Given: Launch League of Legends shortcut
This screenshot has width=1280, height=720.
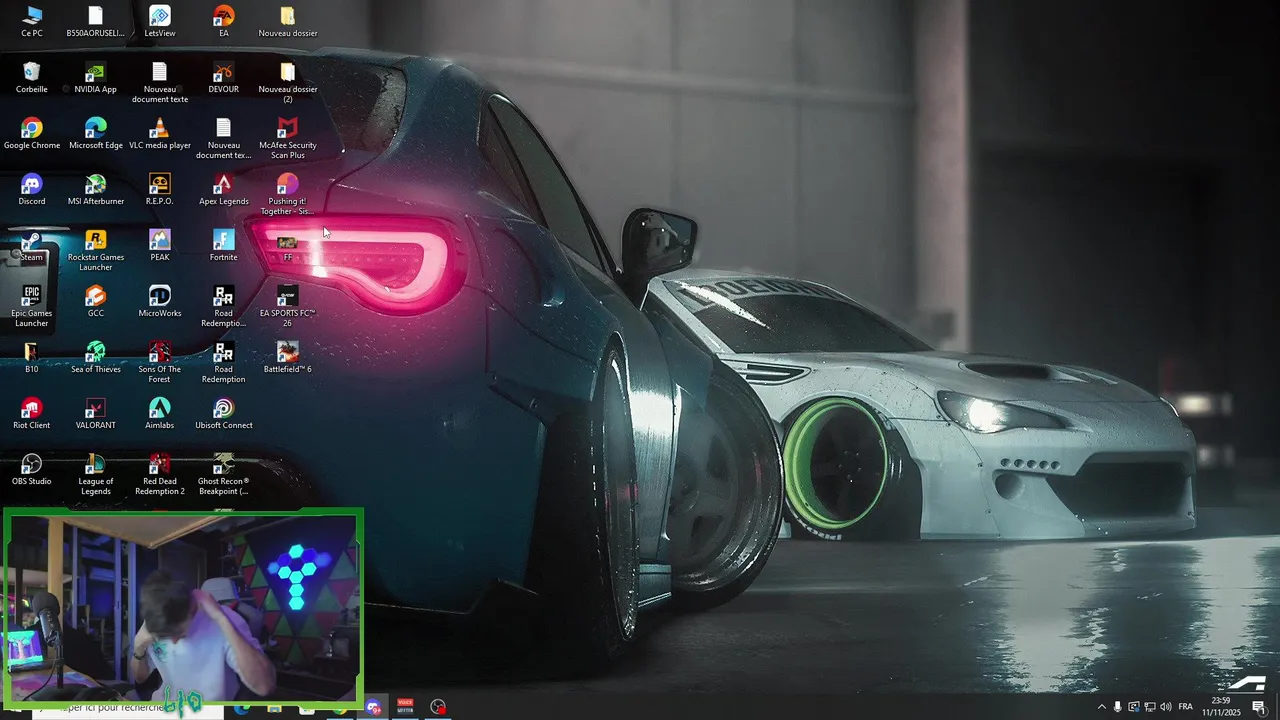Looking at the screenshot, I should 96,475.
